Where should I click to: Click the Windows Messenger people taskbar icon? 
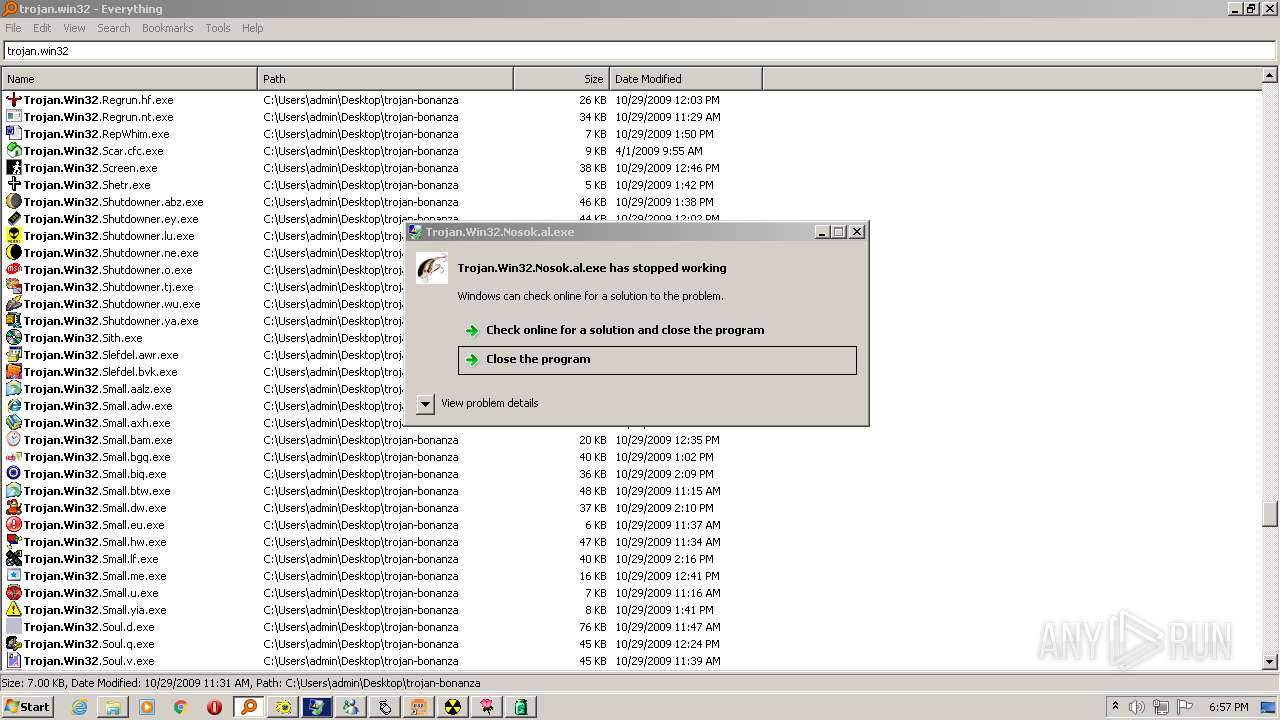click(351, 707)
